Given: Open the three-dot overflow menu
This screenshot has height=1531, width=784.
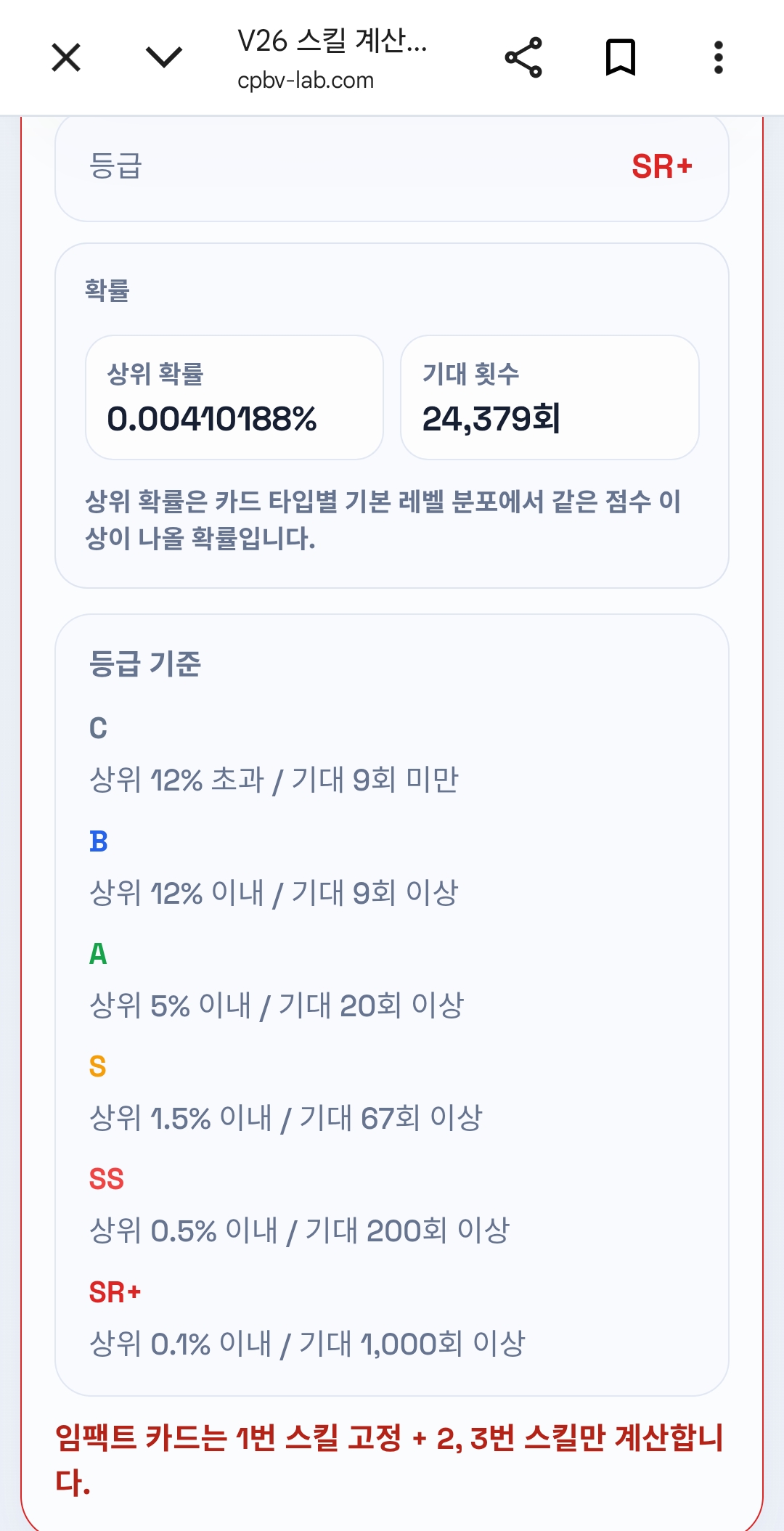Looking at the screenshot, I should [x=719, y=57].
